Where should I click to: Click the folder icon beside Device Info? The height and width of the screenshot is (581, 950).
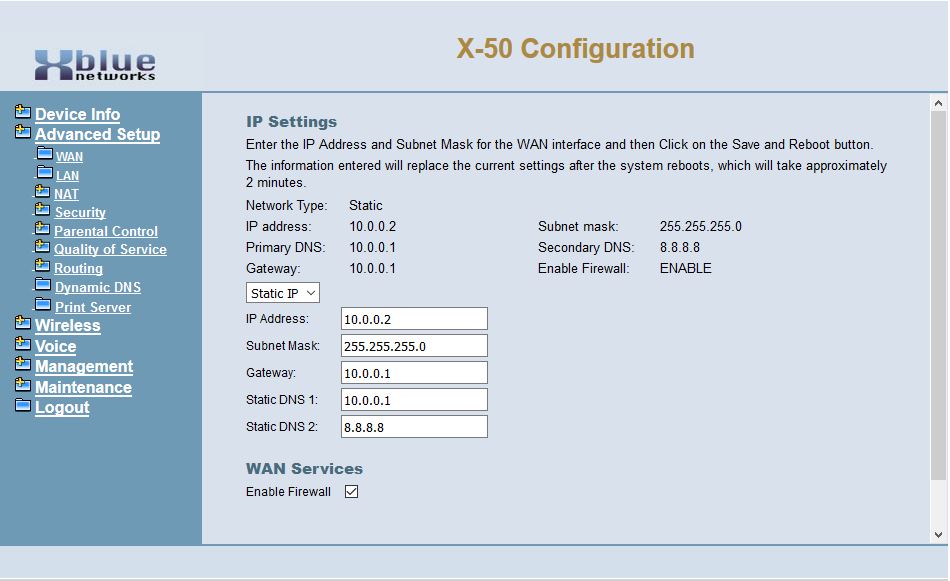(x=23, y=113)
